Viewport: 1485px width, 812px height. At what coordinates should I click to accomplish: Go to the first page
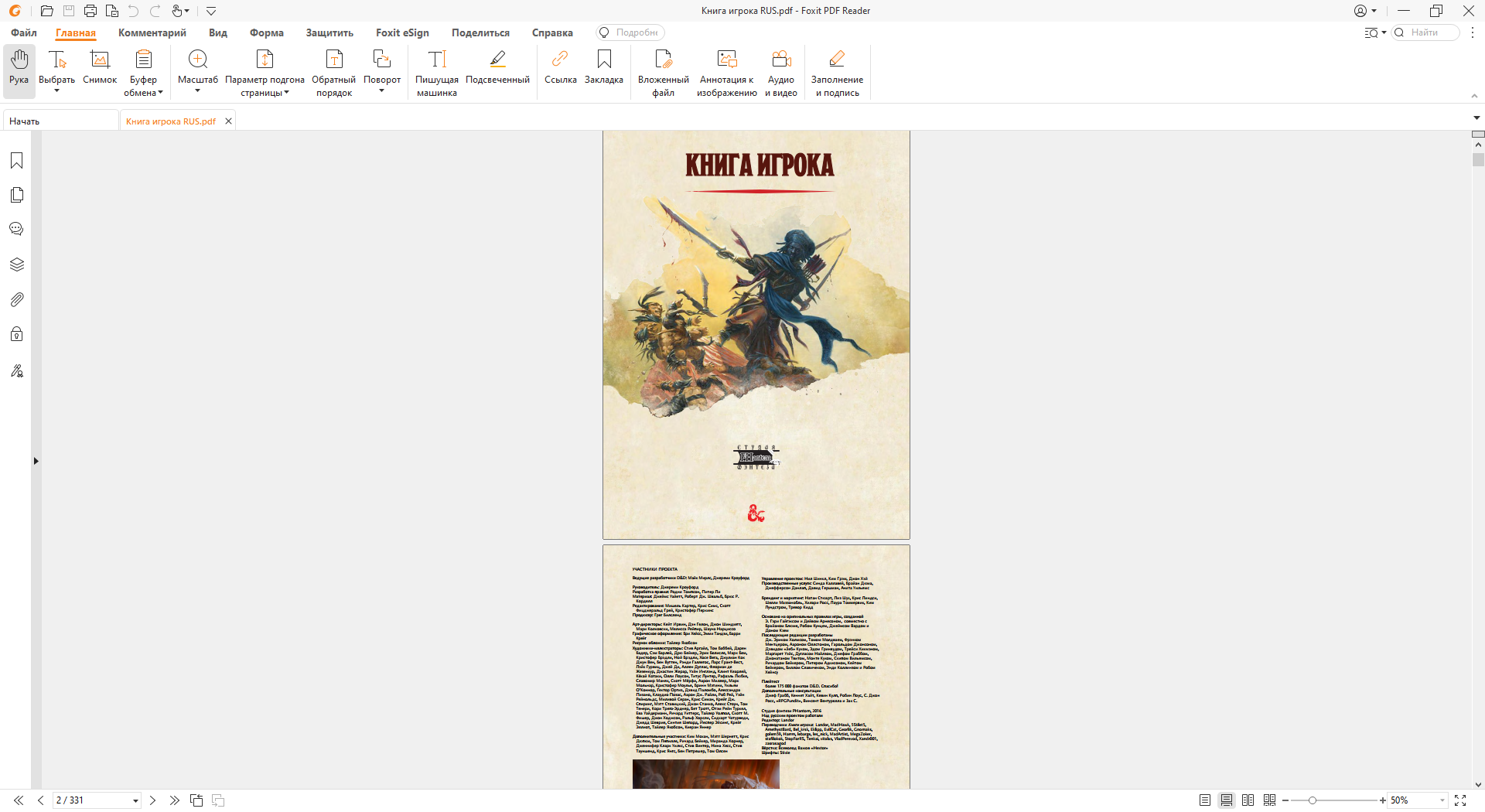coord(19,800)
